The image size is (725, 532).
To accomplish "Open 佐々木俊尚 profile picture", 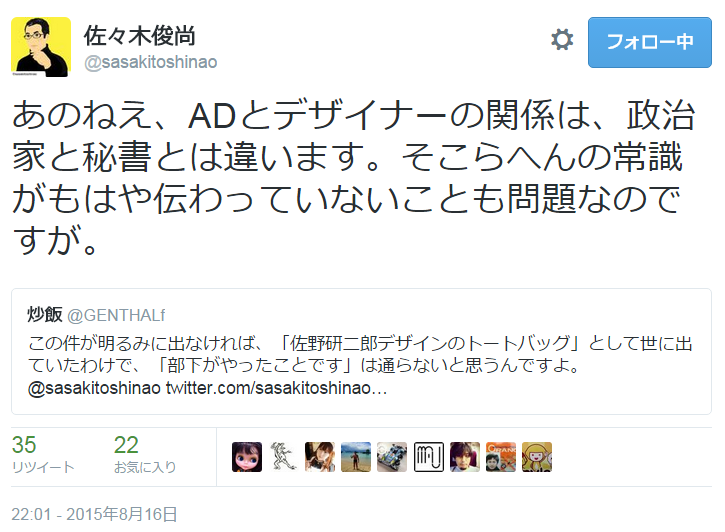I will pyautogui.click(x=41, y=47).
